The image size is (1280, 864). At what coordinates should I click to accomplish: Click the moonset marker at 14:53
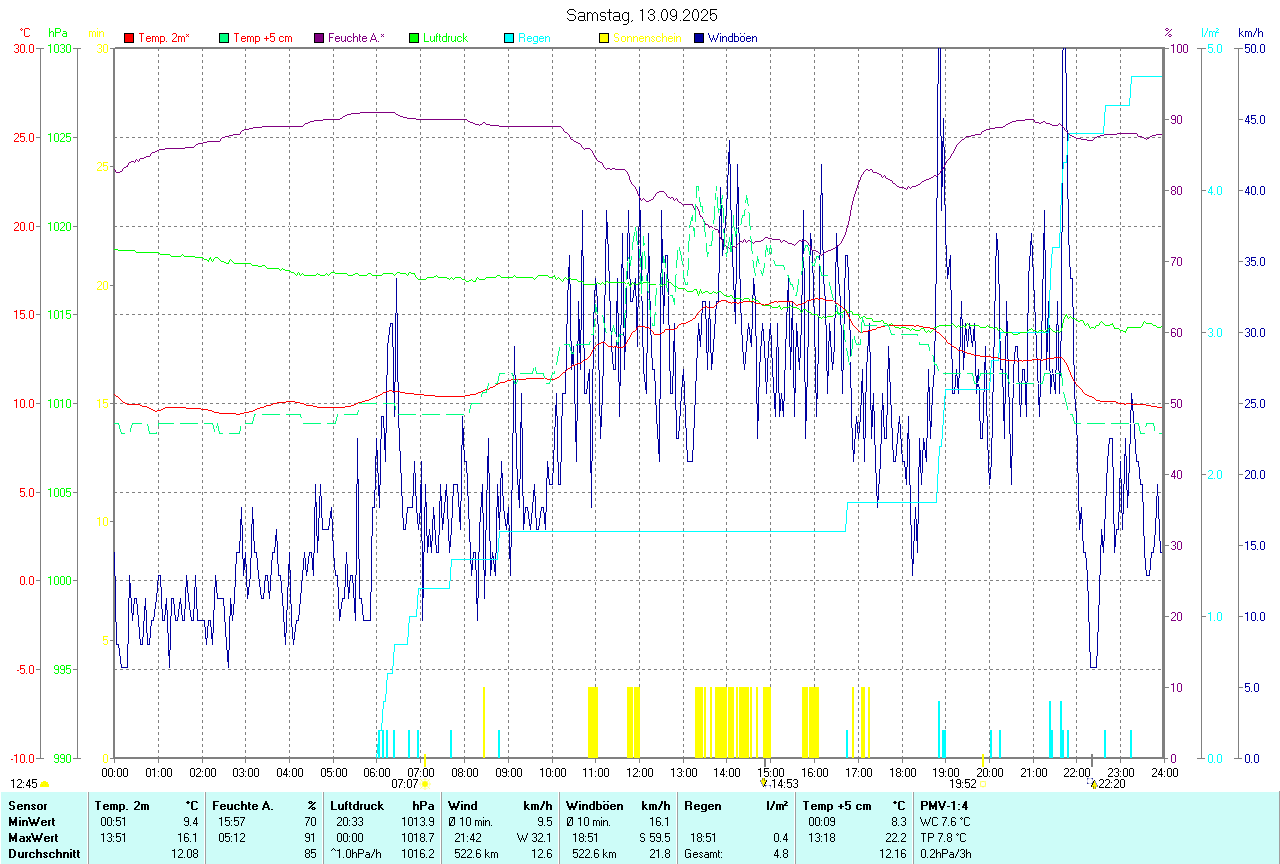764,784
